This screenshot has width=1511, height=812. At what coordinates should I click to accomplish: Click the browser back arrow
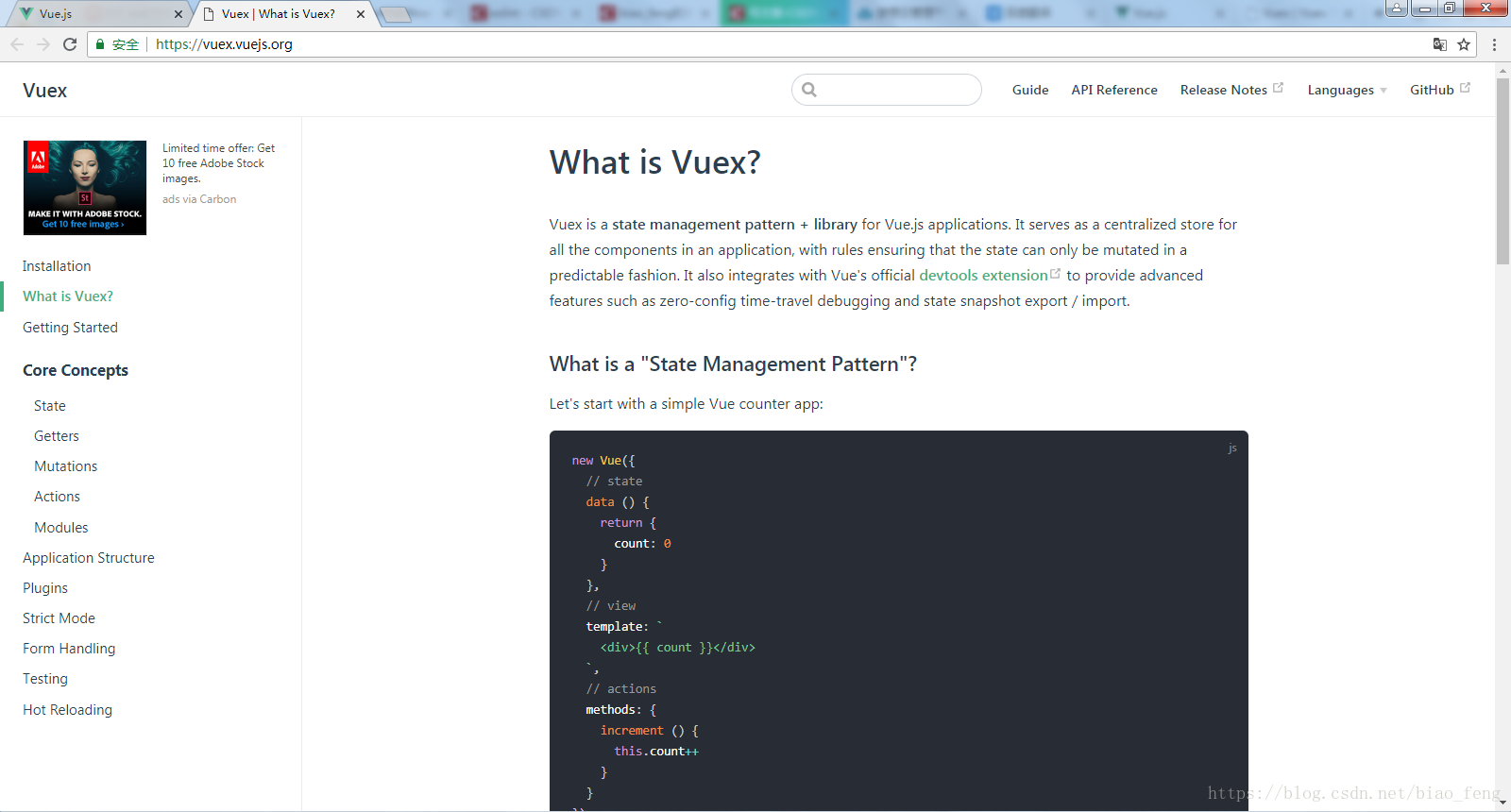(x=17, y=44)
